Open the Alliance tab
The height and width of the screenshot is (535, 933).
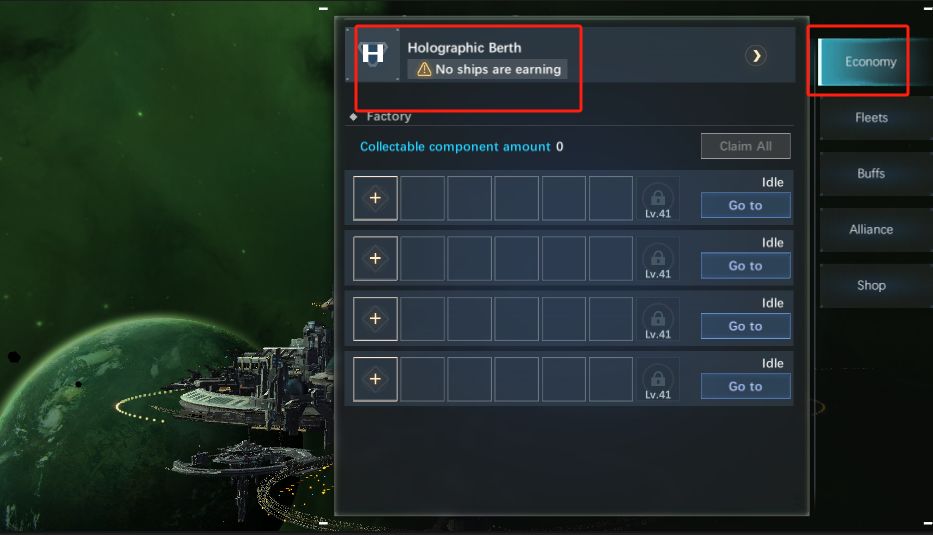[871, 230]
